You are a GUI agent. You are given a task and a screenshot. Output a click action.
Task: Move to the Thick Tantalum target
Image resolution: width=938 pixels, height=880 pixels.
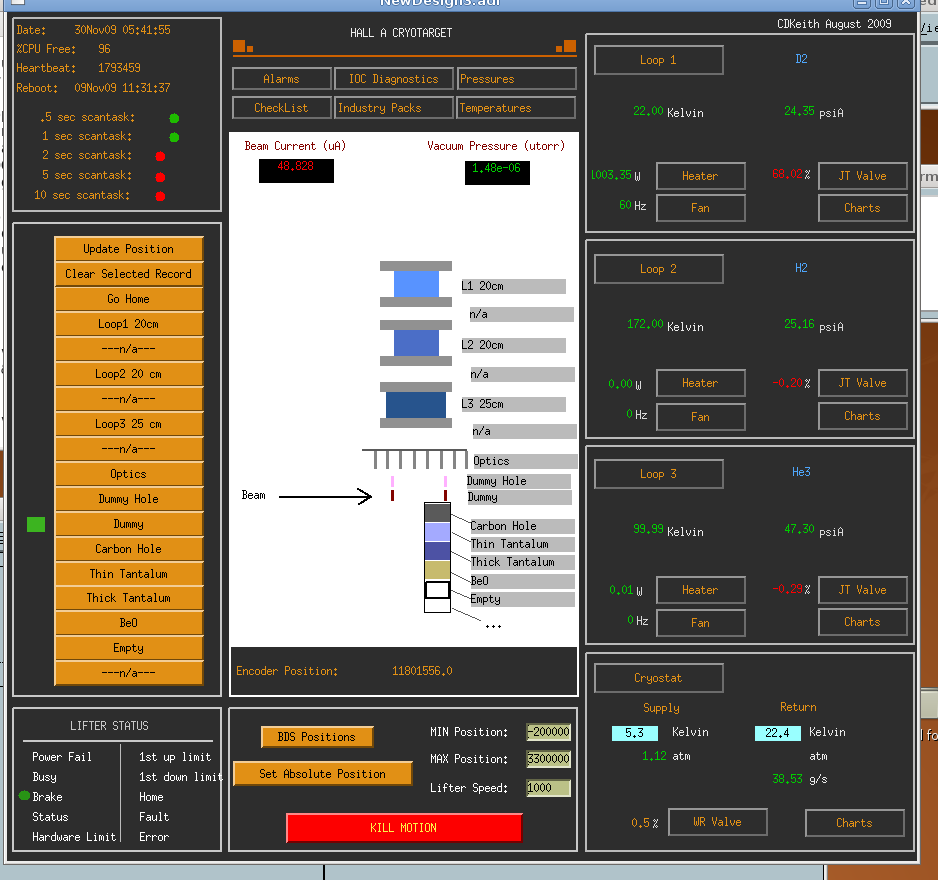(129, 598)
